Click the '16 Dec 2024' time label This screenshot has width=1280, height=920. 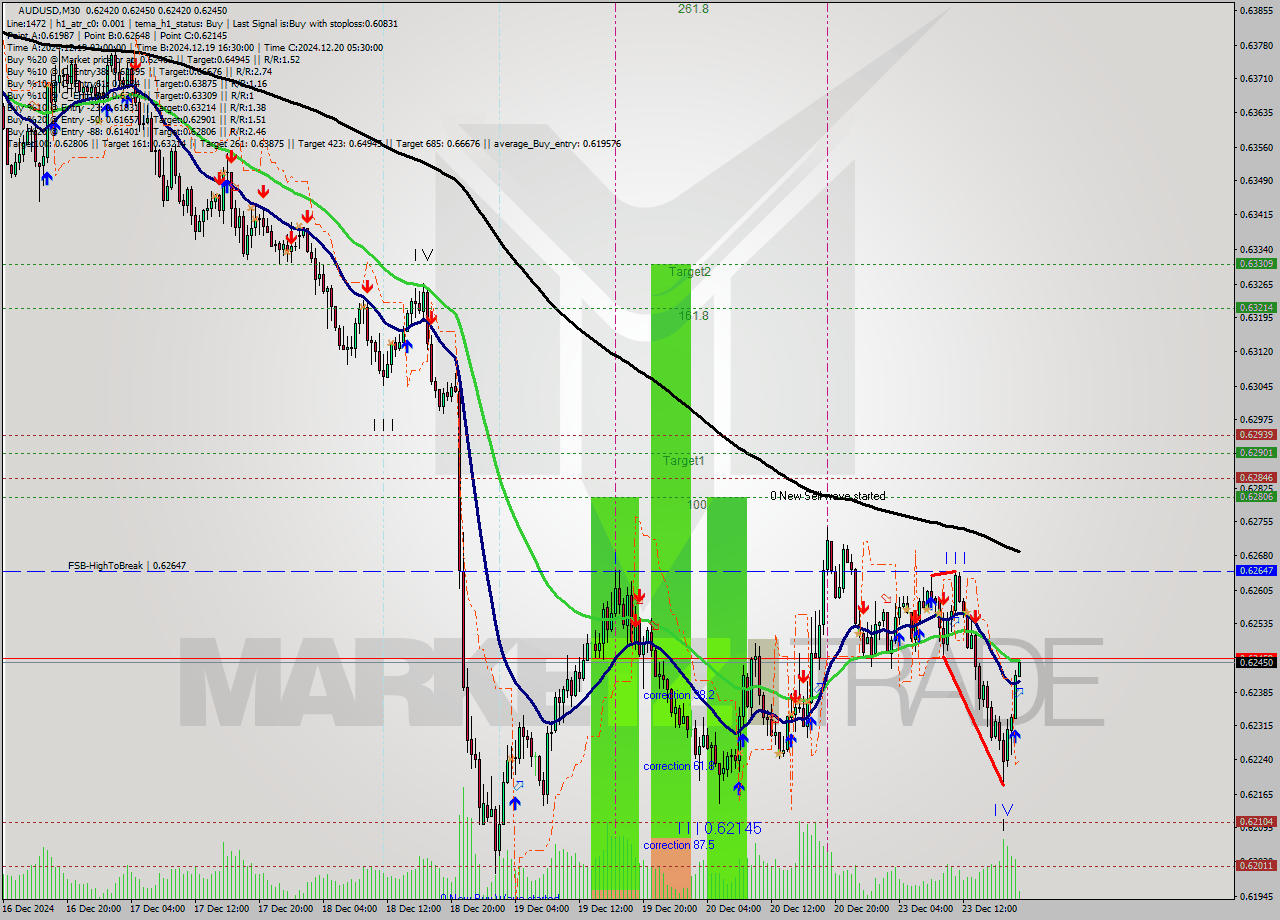pyautogui.click(x=30, y=910)
